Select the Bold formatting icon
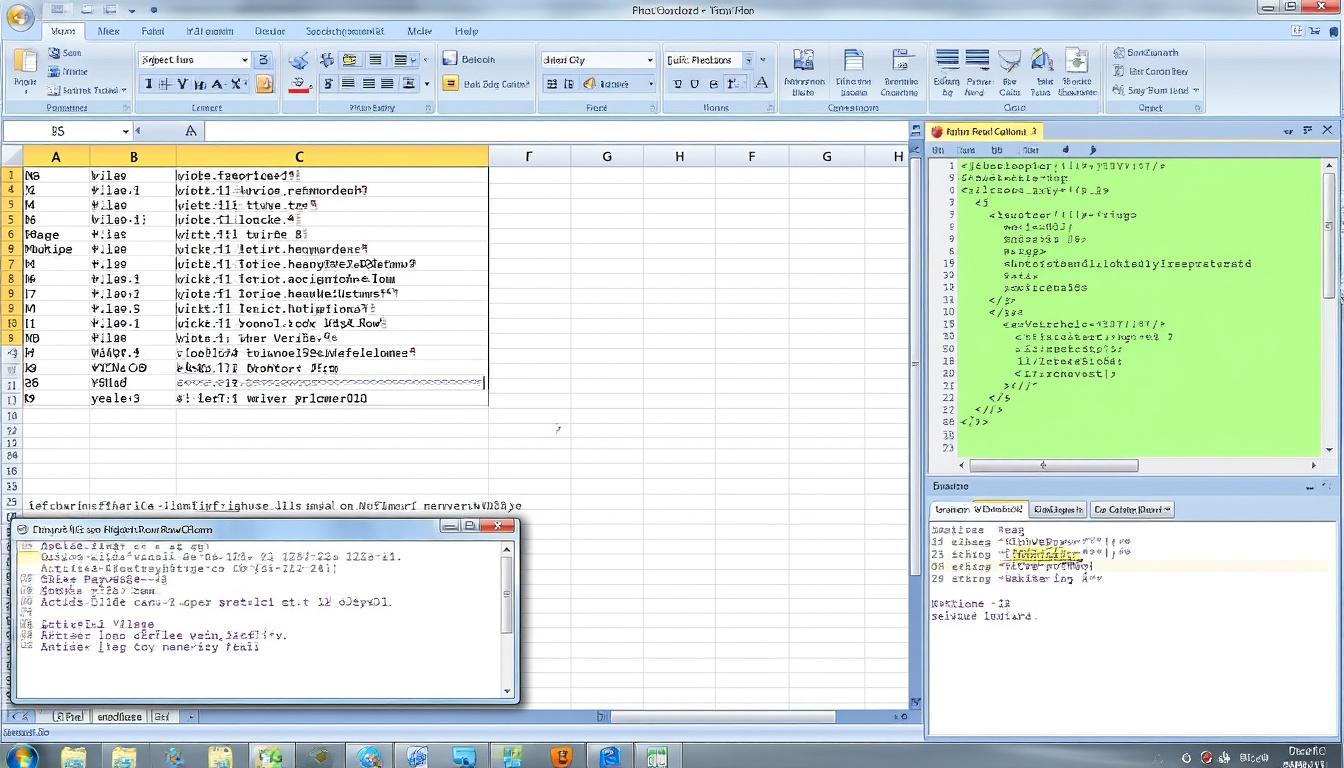1344x768 pixels. (148, 87)
